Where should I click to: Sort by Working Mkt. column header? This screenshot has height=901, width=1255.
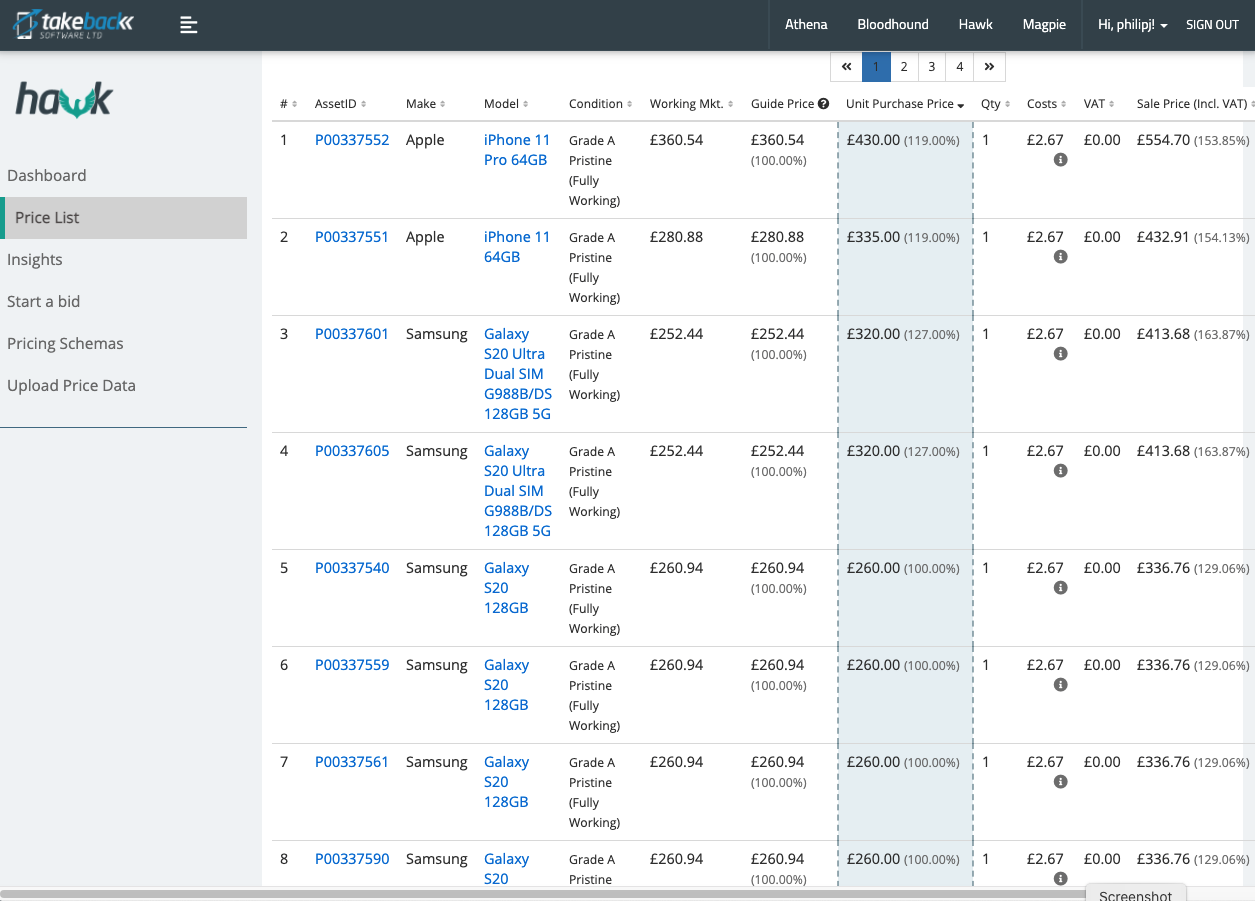(x=692, y=104)
